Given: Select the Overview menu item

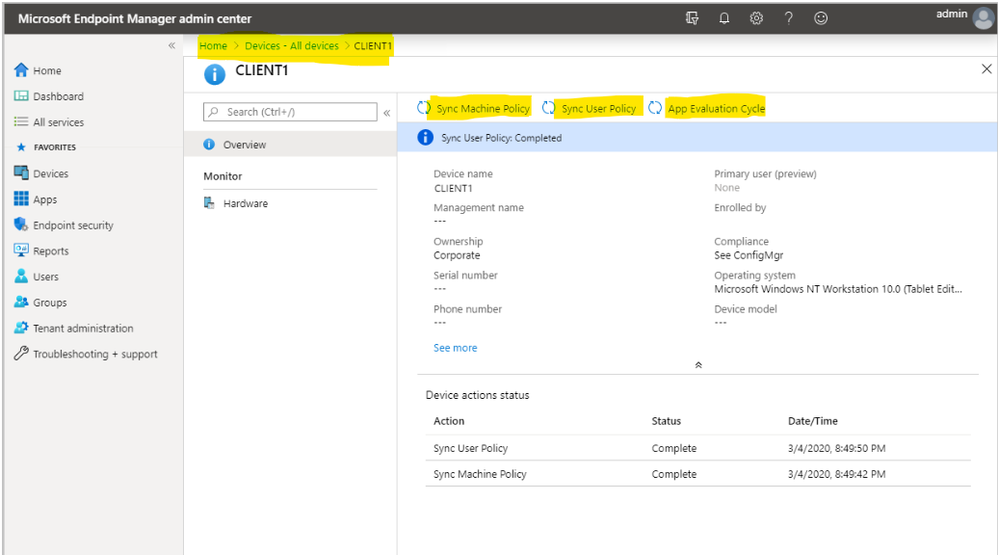Looking at the screenshot, I should 244,145.
